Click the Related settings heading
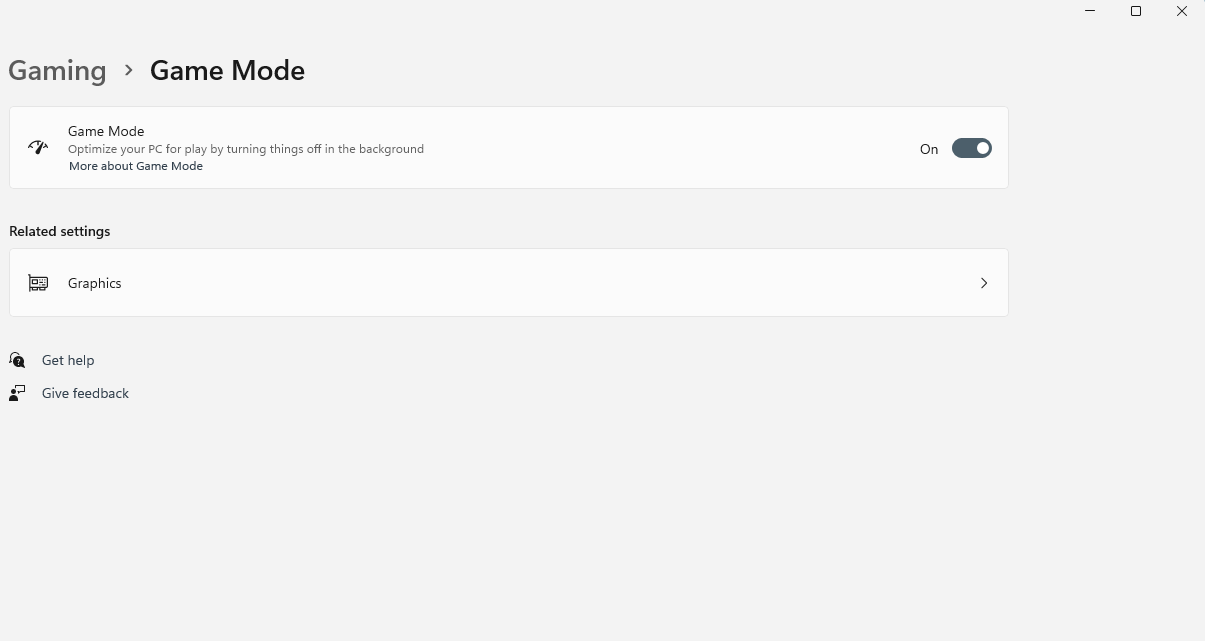The width and height of the screenshot is (1205, 641). point(60,231)
